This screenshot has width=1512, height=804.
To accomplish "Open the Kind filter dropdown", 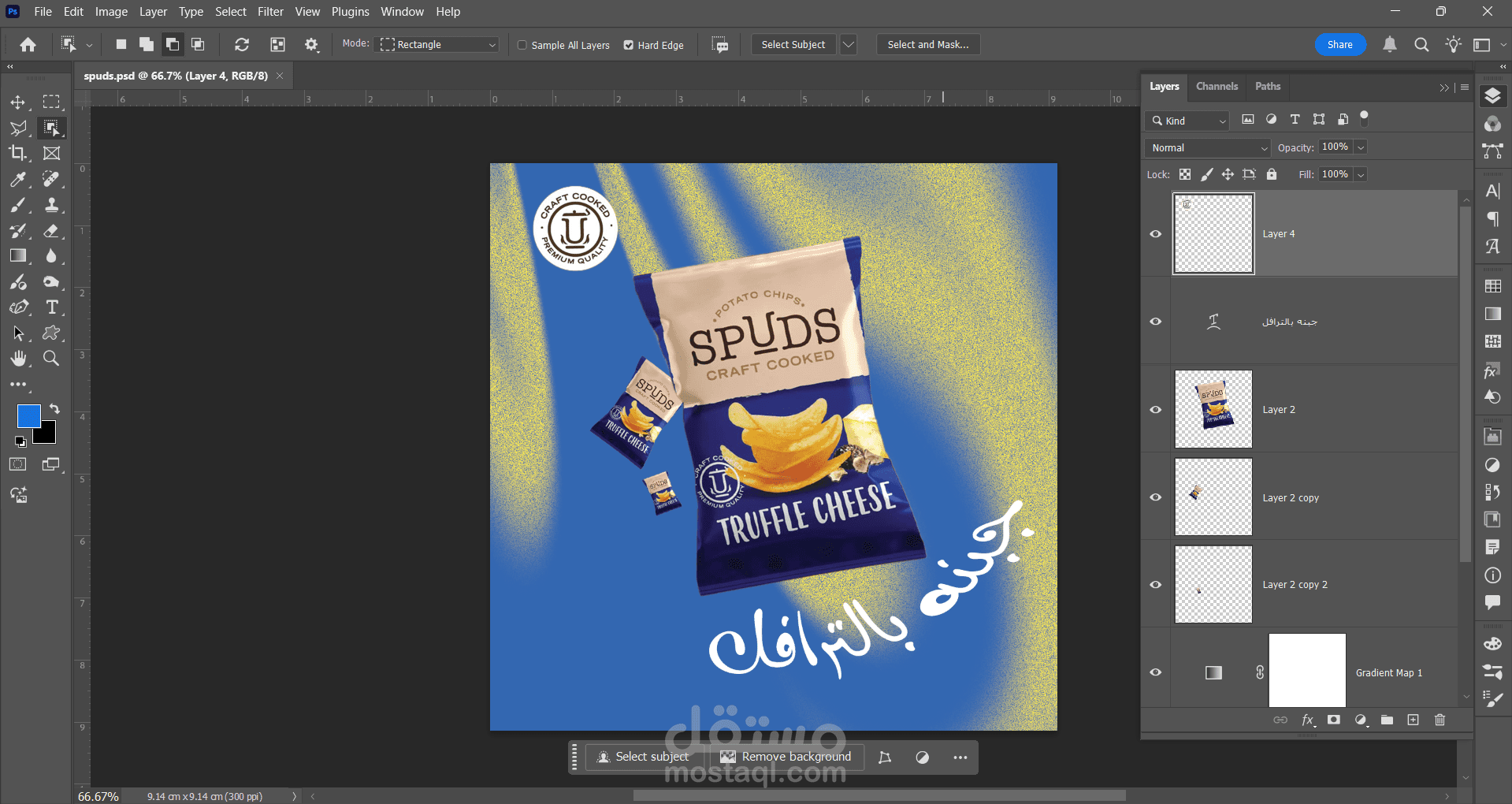I will (1187, 121).
